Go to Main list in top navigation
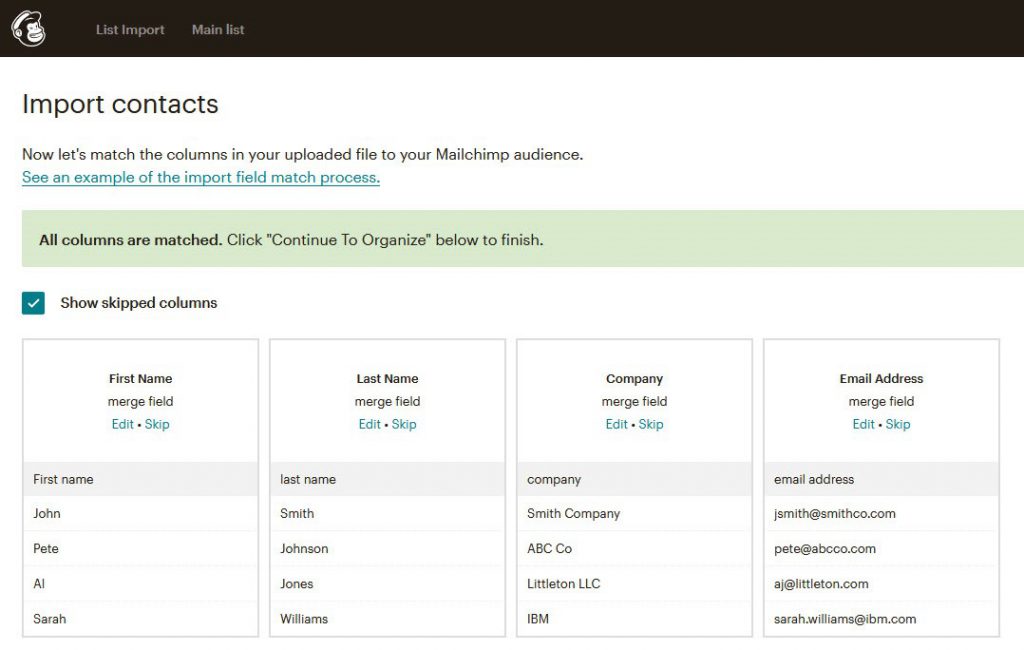 point(218,29)
